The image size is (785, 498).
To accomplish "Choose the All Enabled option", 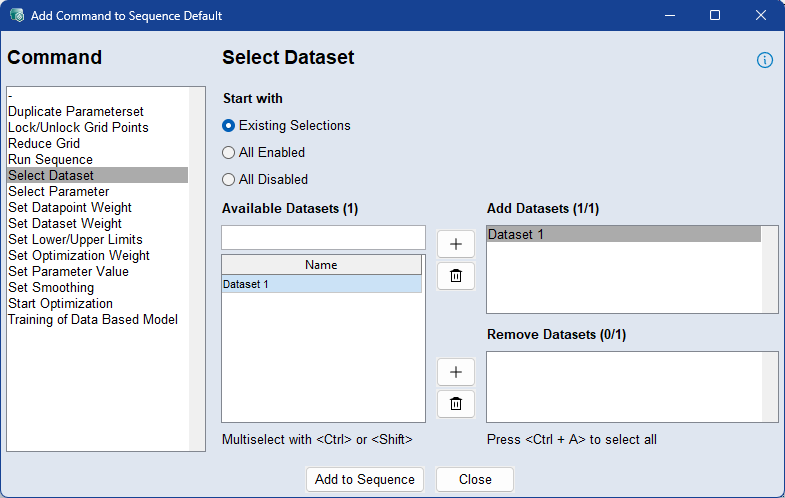I will click(229, 153).
